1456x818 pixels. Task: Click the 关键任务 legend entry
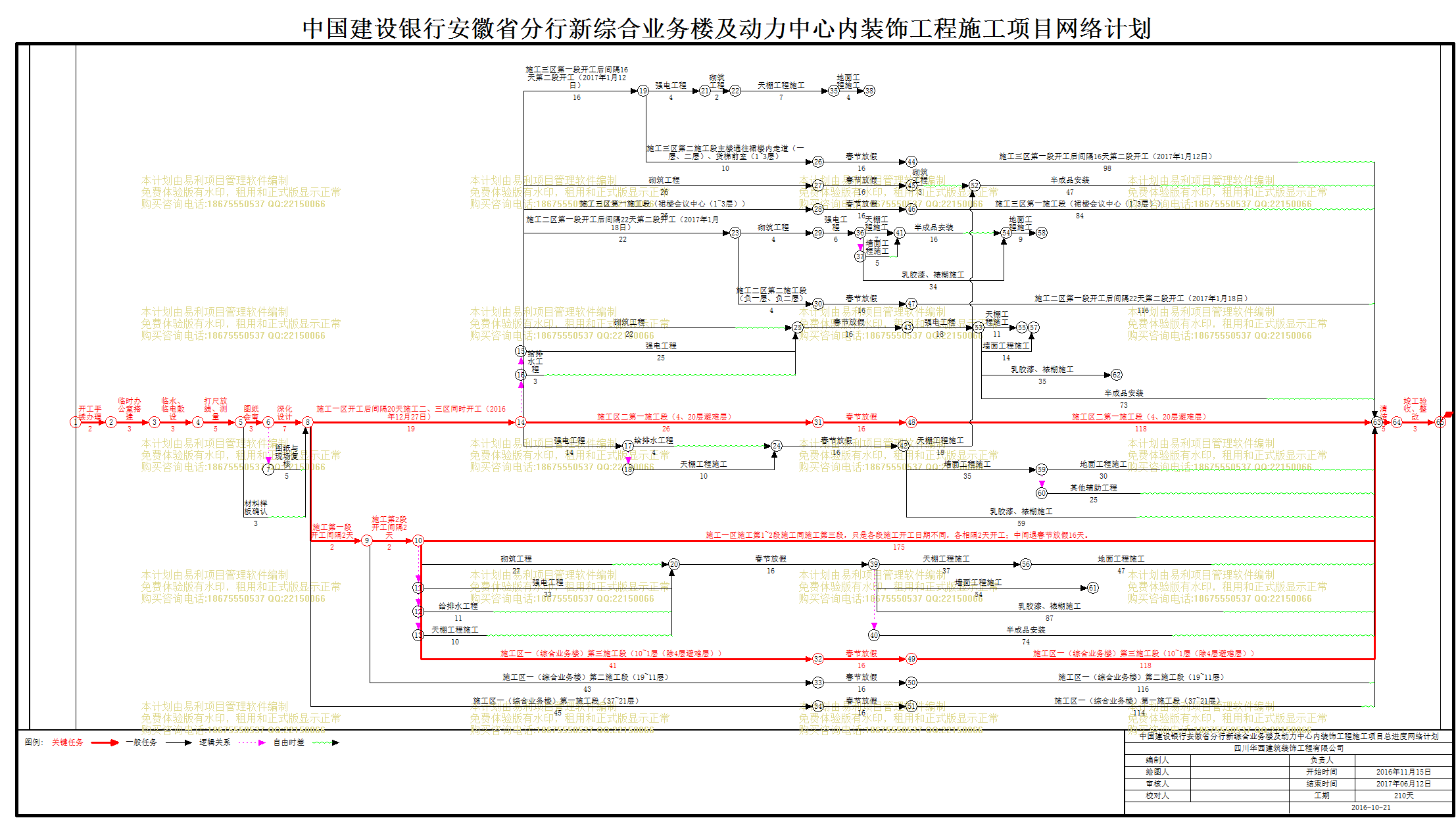pyautogui.click(x=68, y=742)
